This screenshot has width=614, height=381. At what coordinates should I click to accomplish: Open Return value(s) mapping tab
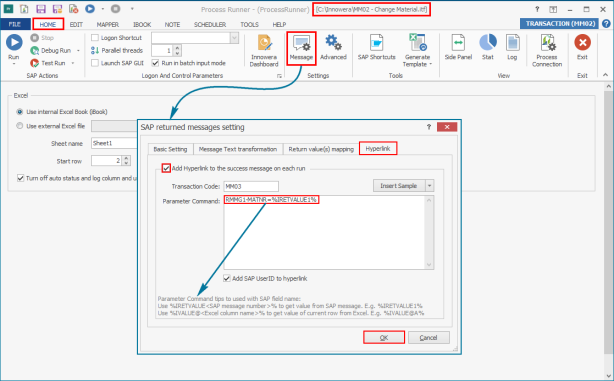pos(321,149)
